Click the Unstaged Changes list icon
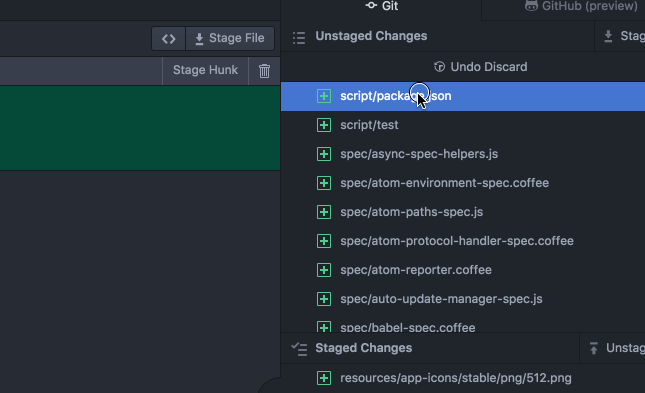This screenshot has height=393, width=645. 299,37
